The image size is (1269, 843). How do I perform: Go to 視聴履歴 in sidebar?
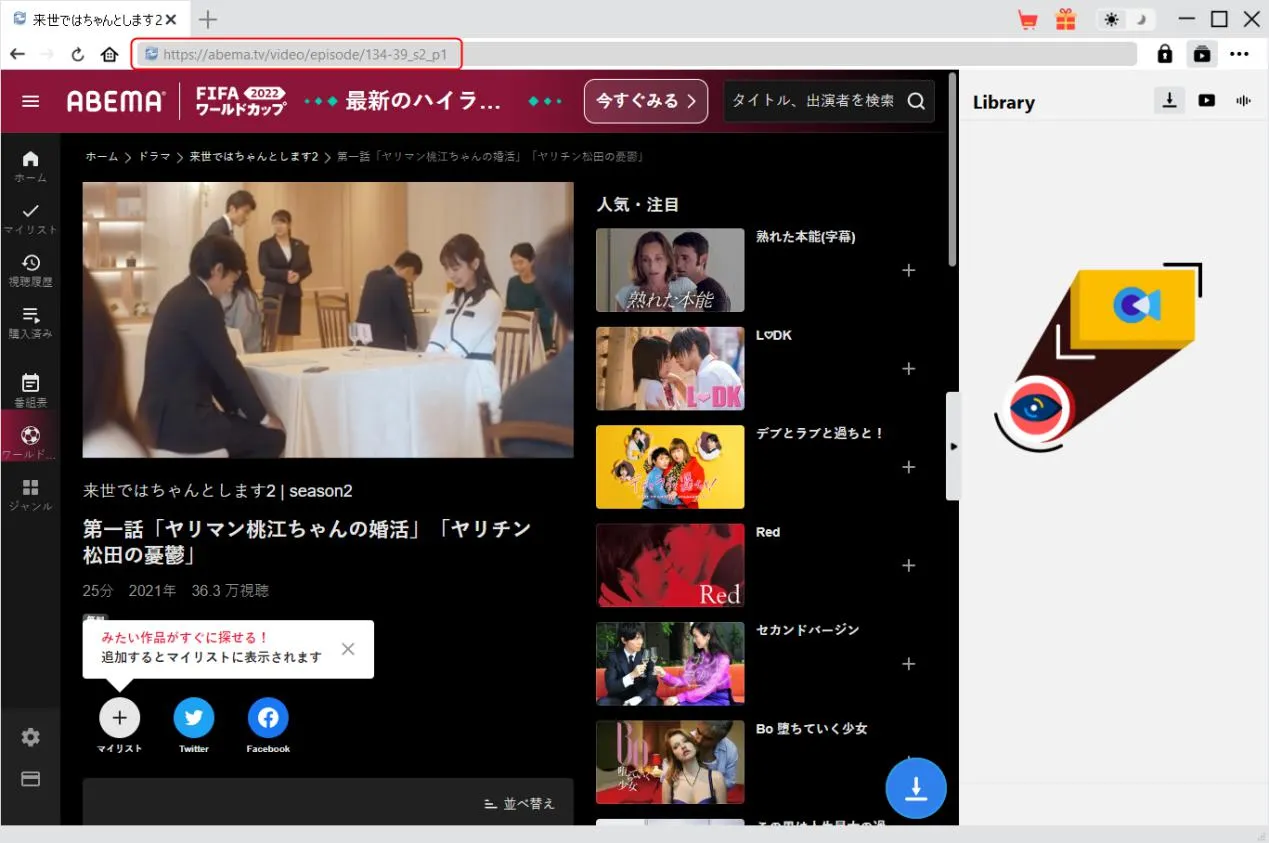pos(31,268)
